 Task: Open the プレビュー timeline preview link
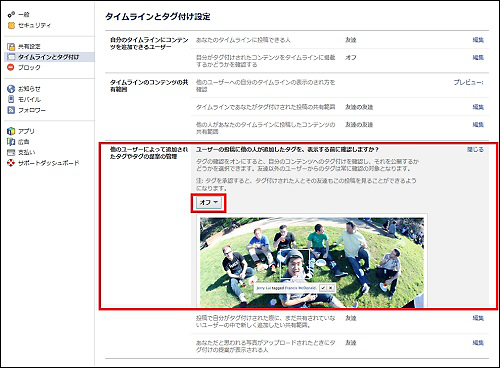pyautogui.click(x=468, y=82)
